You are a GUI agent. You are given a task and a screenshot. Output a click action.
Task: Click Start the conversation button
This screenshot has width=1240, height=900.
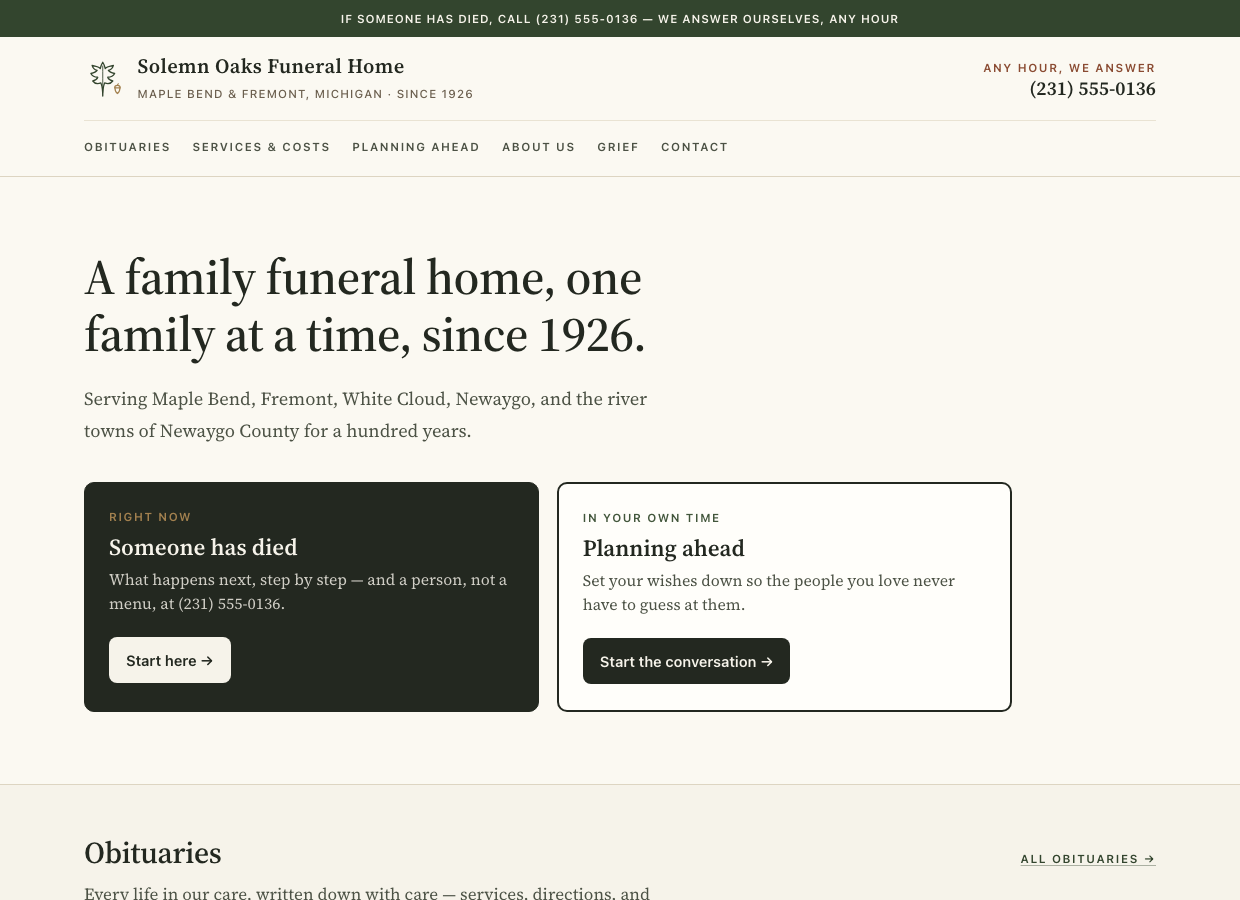(686, 661)
